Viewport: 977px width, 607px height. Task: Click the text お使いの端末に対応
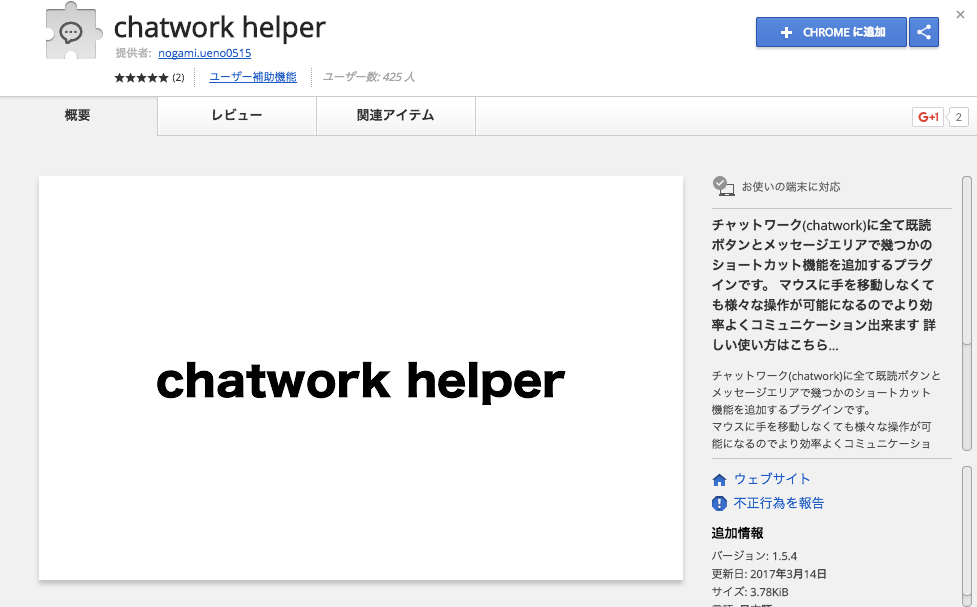[791, 186]
